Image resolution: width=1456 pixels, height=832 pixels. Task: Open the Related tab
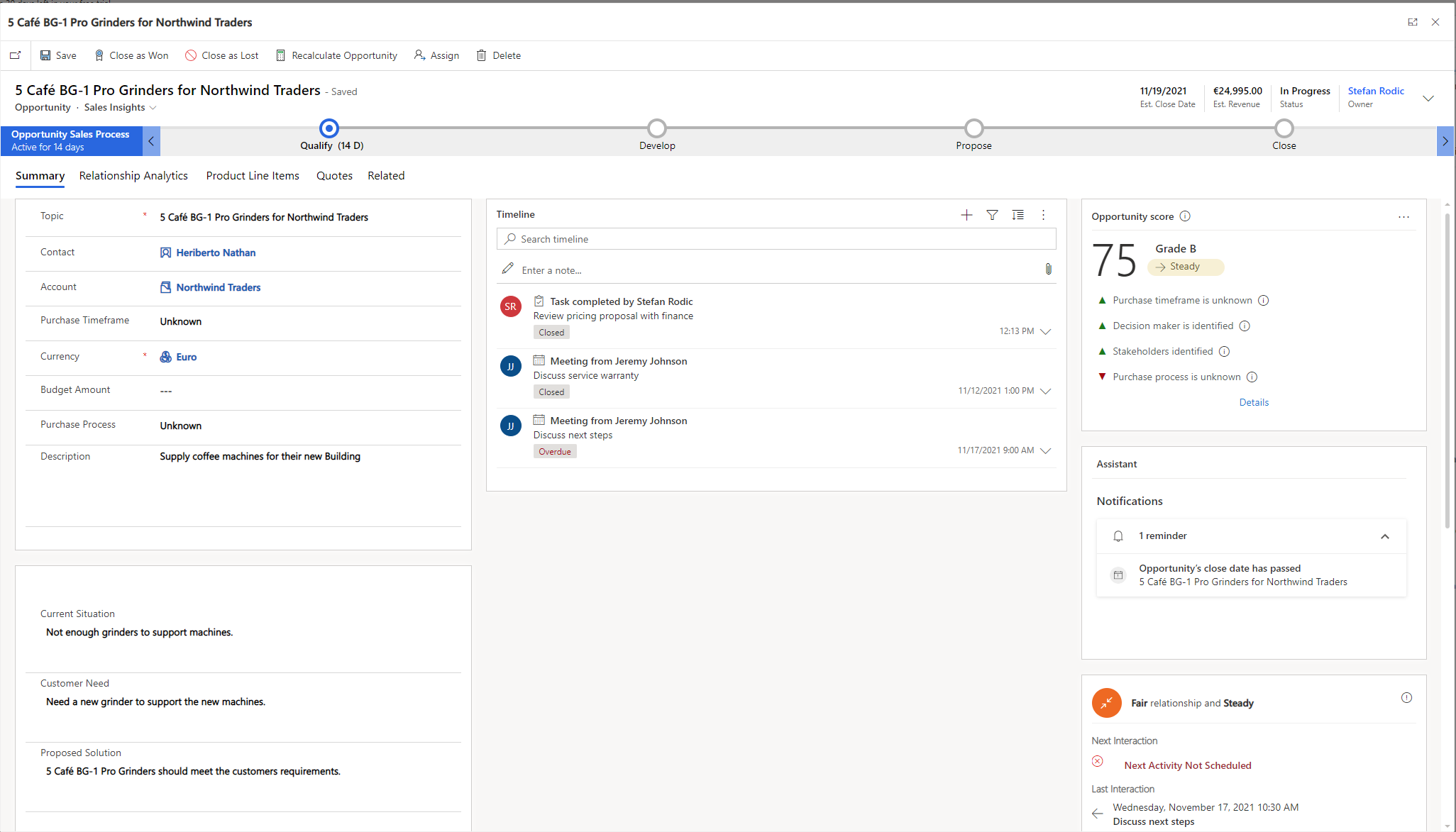386,176
